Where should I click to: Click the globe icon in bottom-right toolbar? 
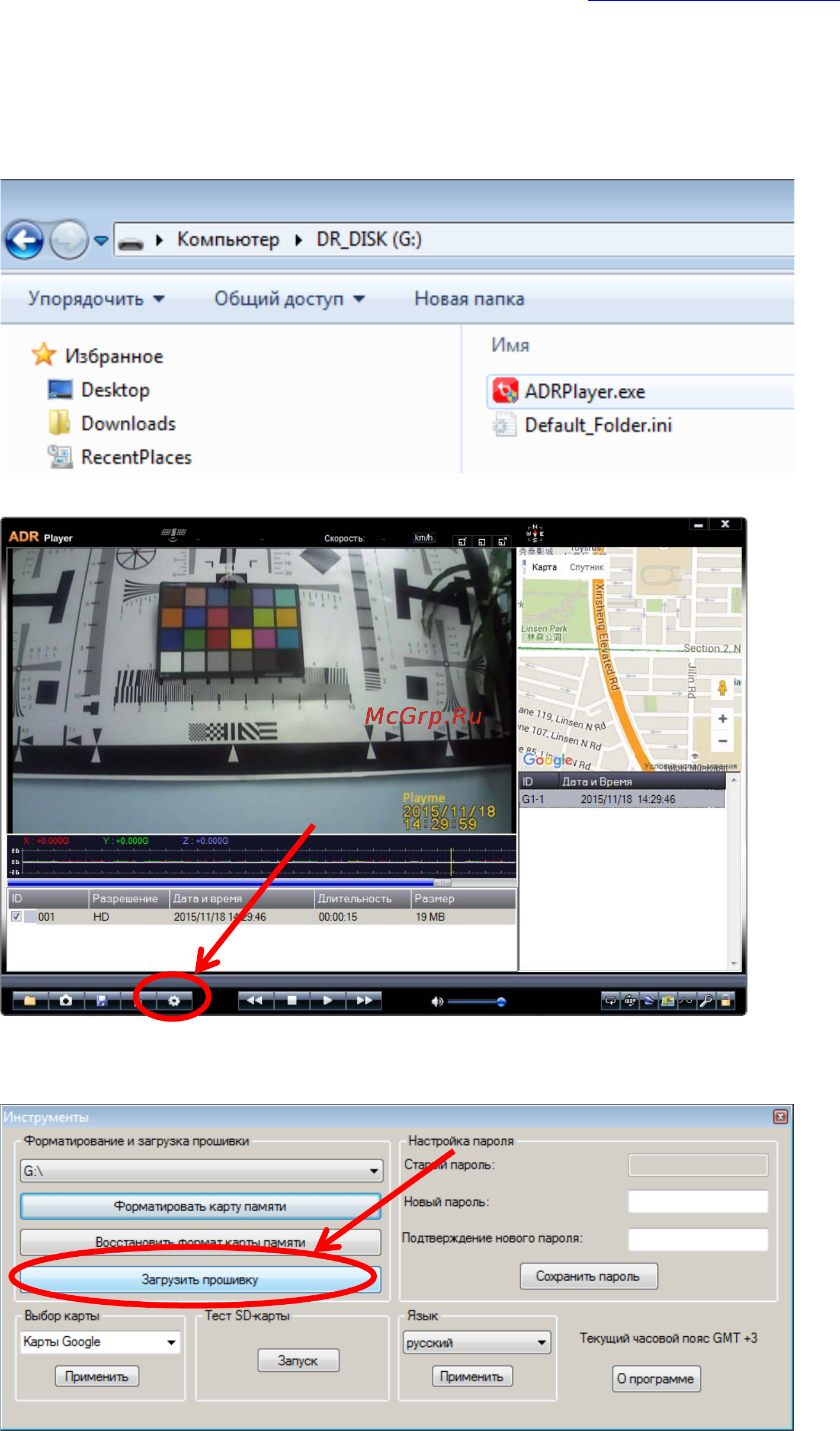(x=649, y=1001)
